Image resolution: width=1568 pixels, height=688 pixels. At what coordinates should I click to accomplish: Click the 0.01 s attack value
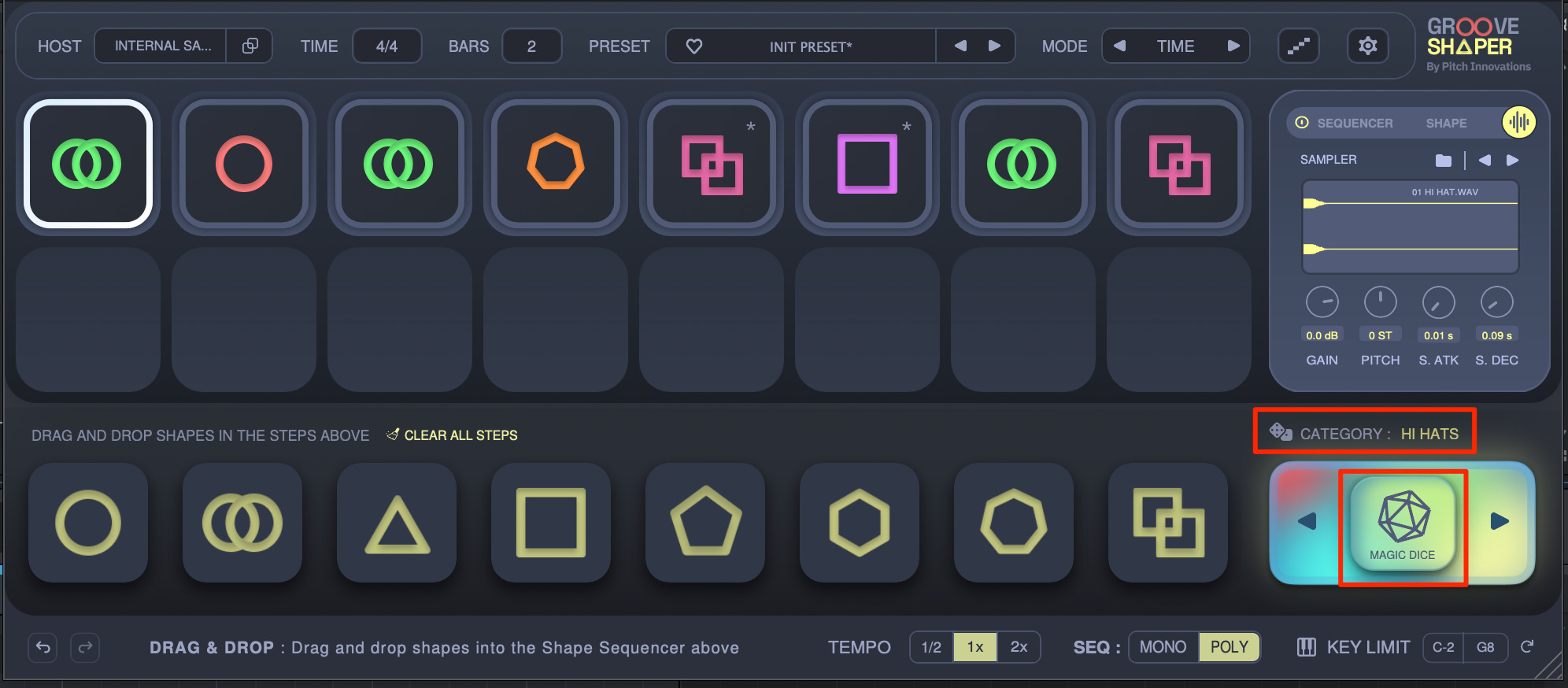click(x=1438, y=335)
